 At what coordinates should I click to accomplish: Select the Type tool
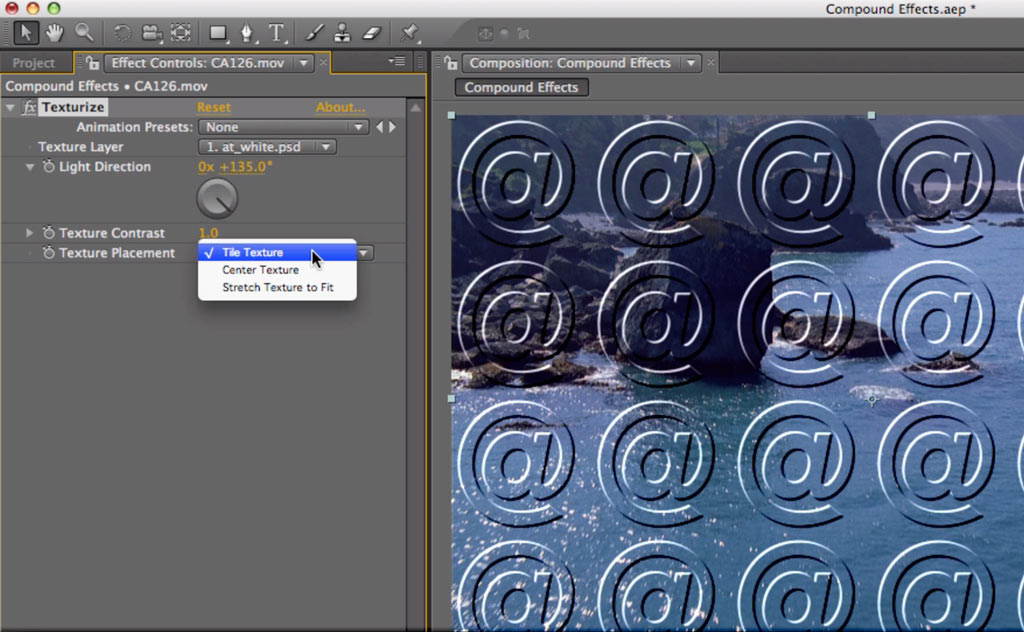coord(277,33)
